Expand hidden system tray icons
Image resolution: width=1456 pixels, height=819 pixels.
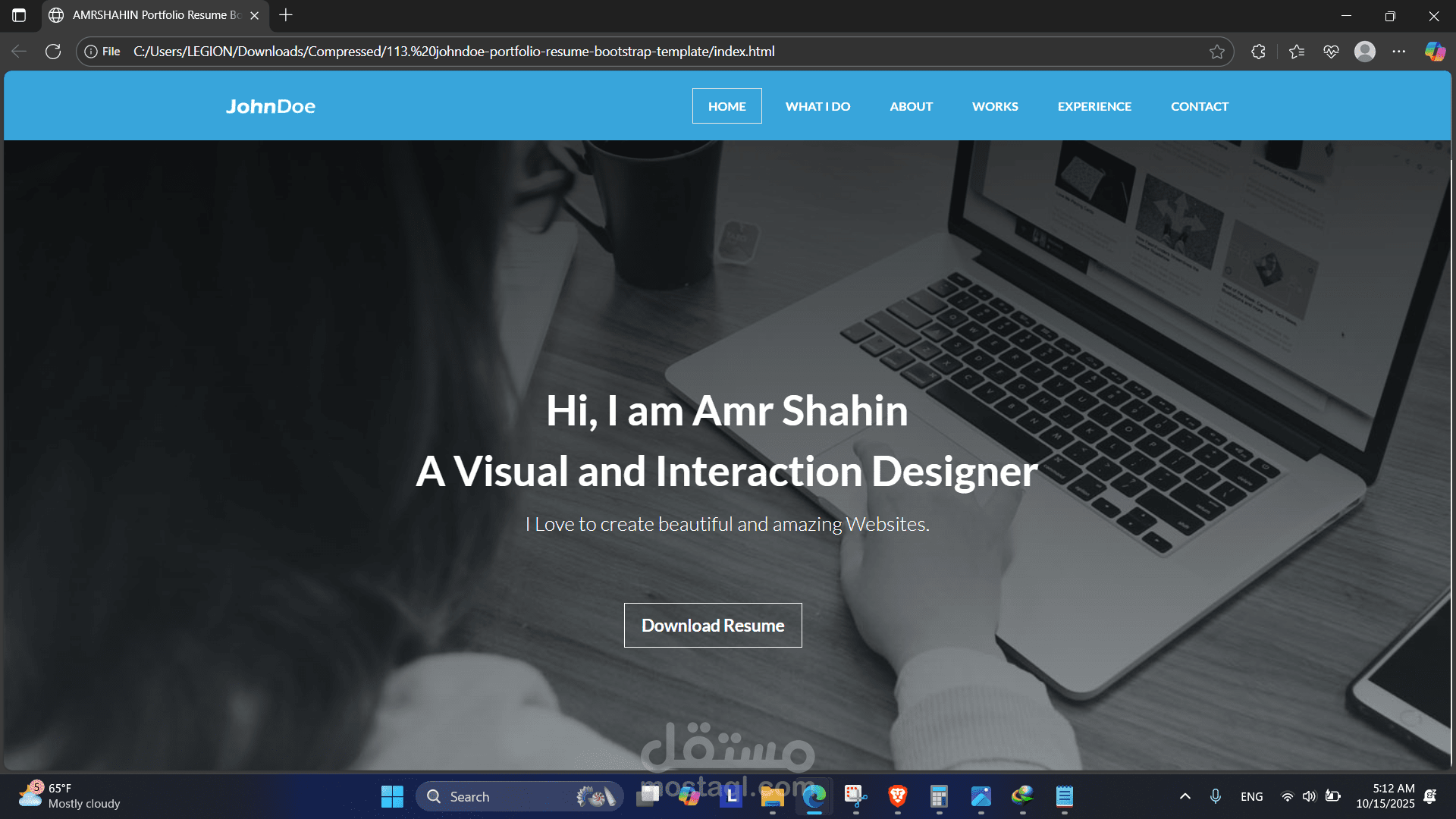point(1185,796)
